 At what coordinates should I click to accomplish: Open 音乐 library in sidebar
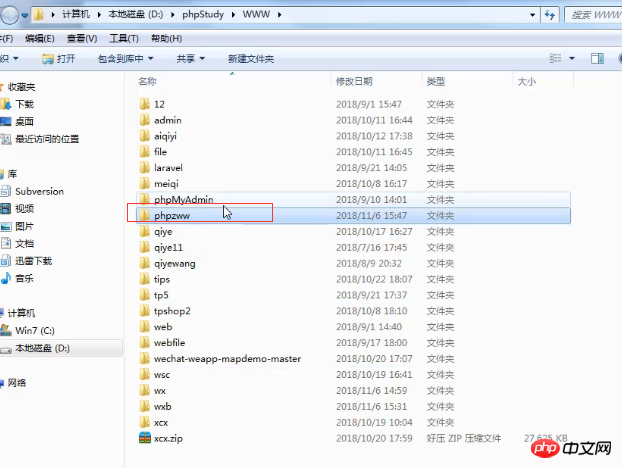[x=25, y=278]
